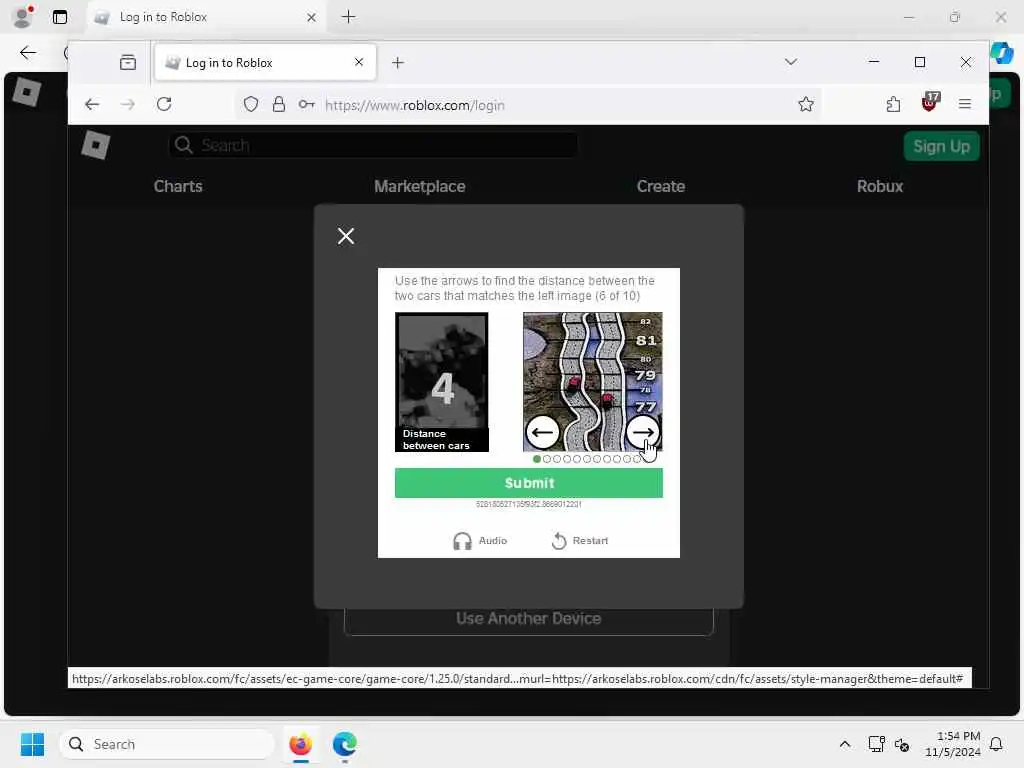Show hidden system tray icons
1024x768 pixels.
click(844, 744)
